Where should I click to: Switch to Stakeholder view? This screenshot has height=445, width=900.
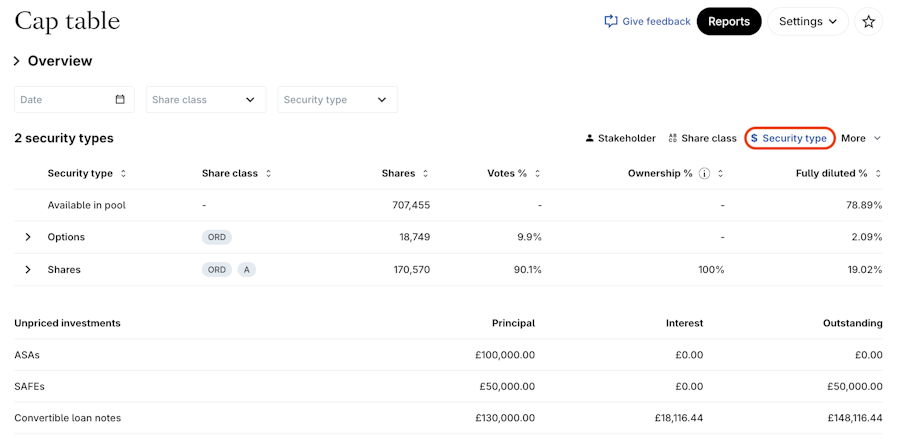(620, 139)
